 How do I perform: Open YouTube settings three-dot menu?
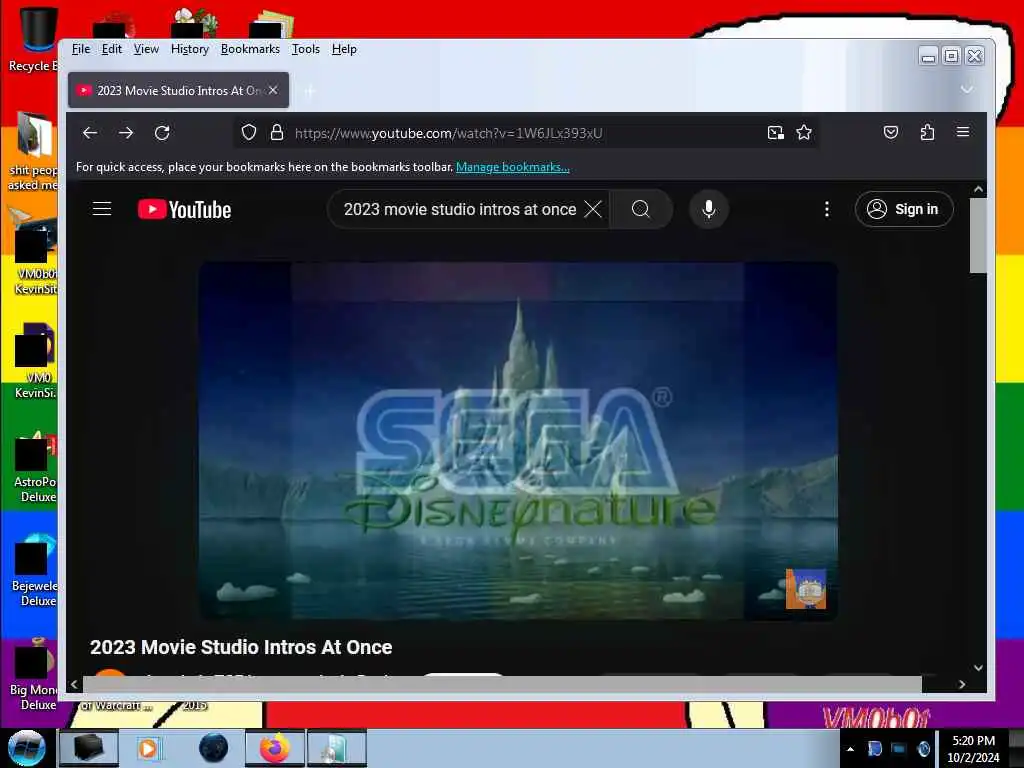827,209
